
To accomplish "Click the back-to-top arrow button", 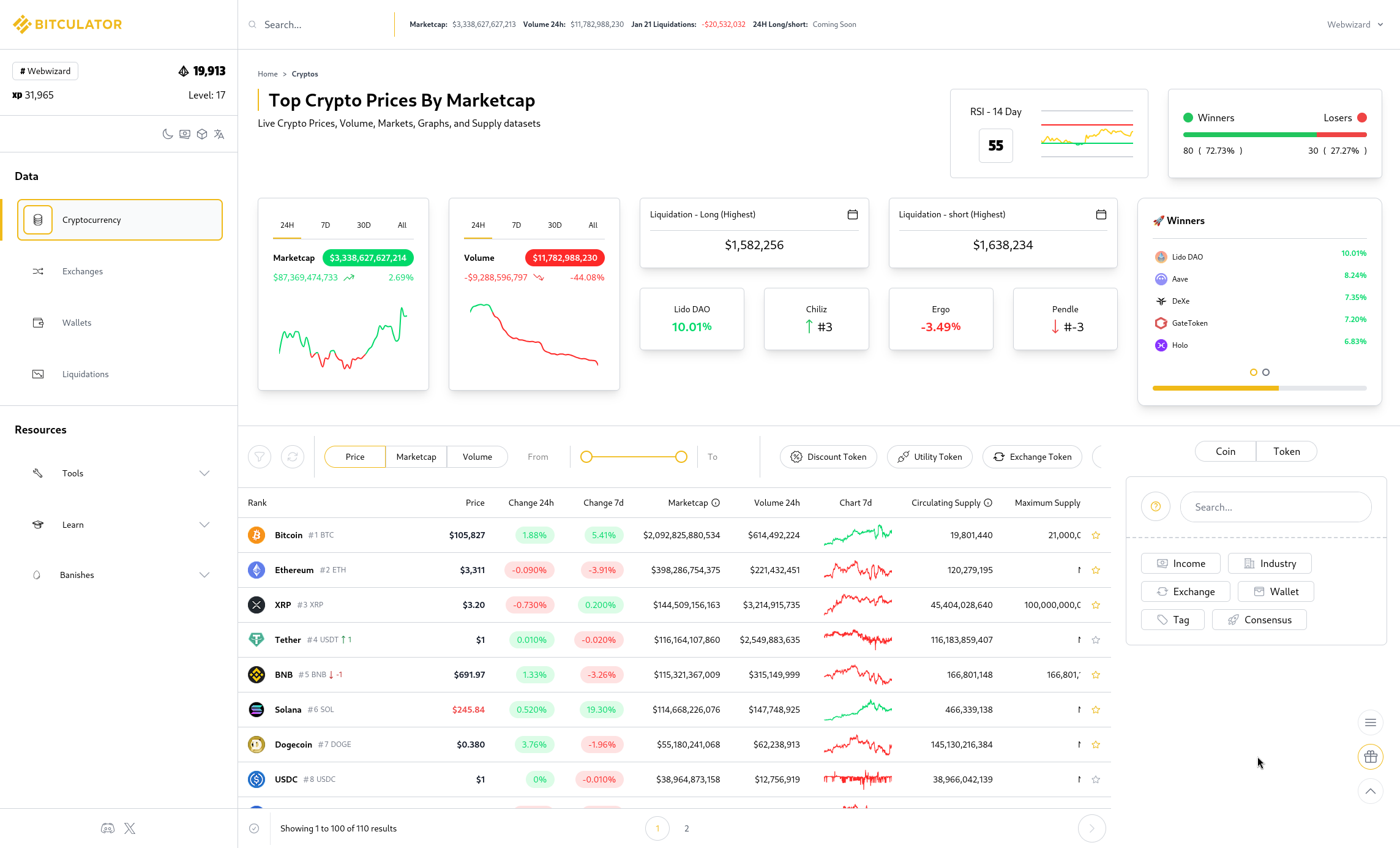I will click(x=1371, y=791).
